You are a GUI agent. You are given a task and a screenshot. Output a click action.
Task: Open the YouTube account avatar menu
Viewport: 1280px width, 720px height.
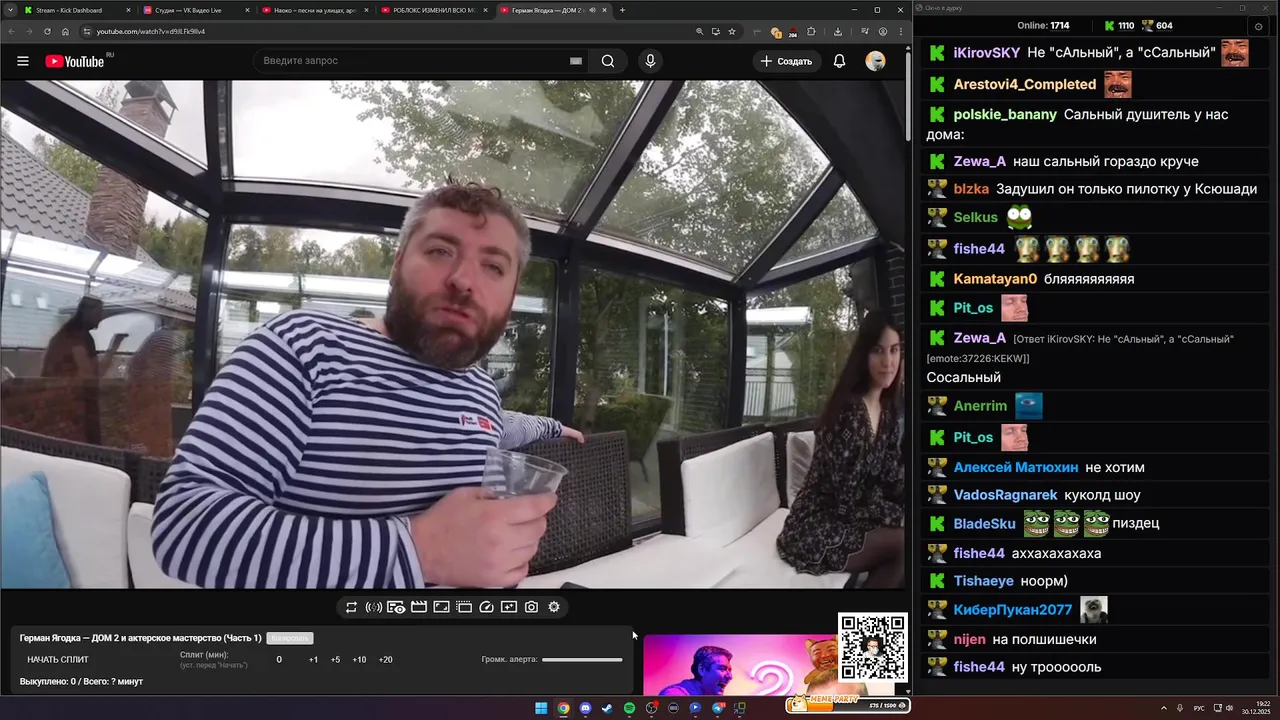coord(875,61)
